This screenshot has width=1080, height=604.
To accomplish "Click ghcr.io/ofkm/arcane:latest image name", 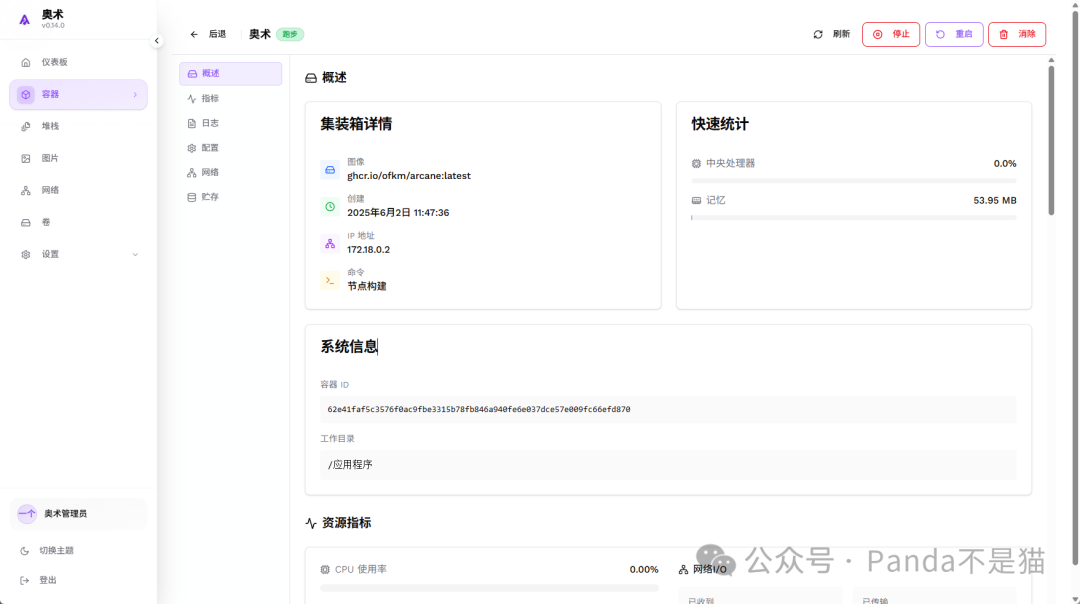I will point(409,176).
